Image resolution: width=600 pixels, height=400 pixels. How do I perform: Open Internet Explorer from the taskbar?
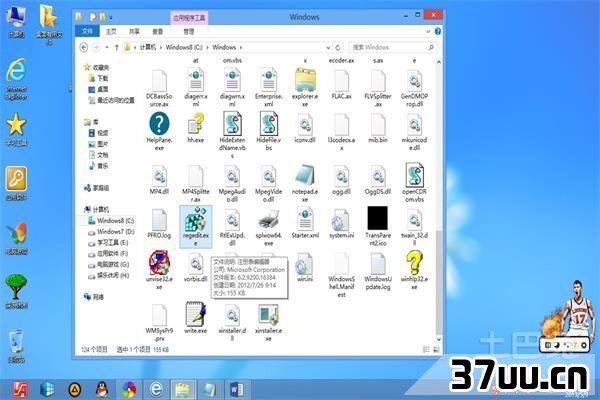[156, 389]
